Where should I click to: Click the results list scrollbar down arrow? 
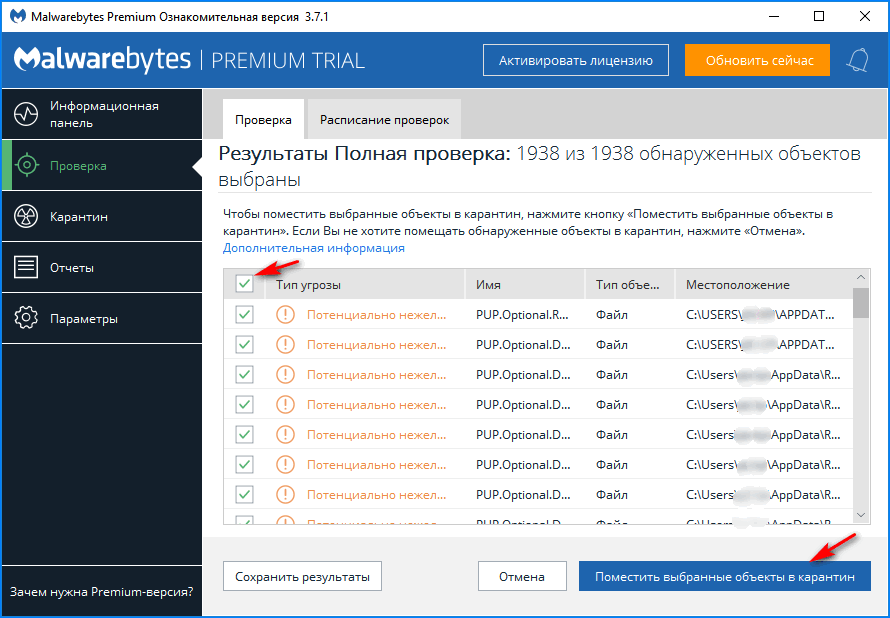coord(861,515)
